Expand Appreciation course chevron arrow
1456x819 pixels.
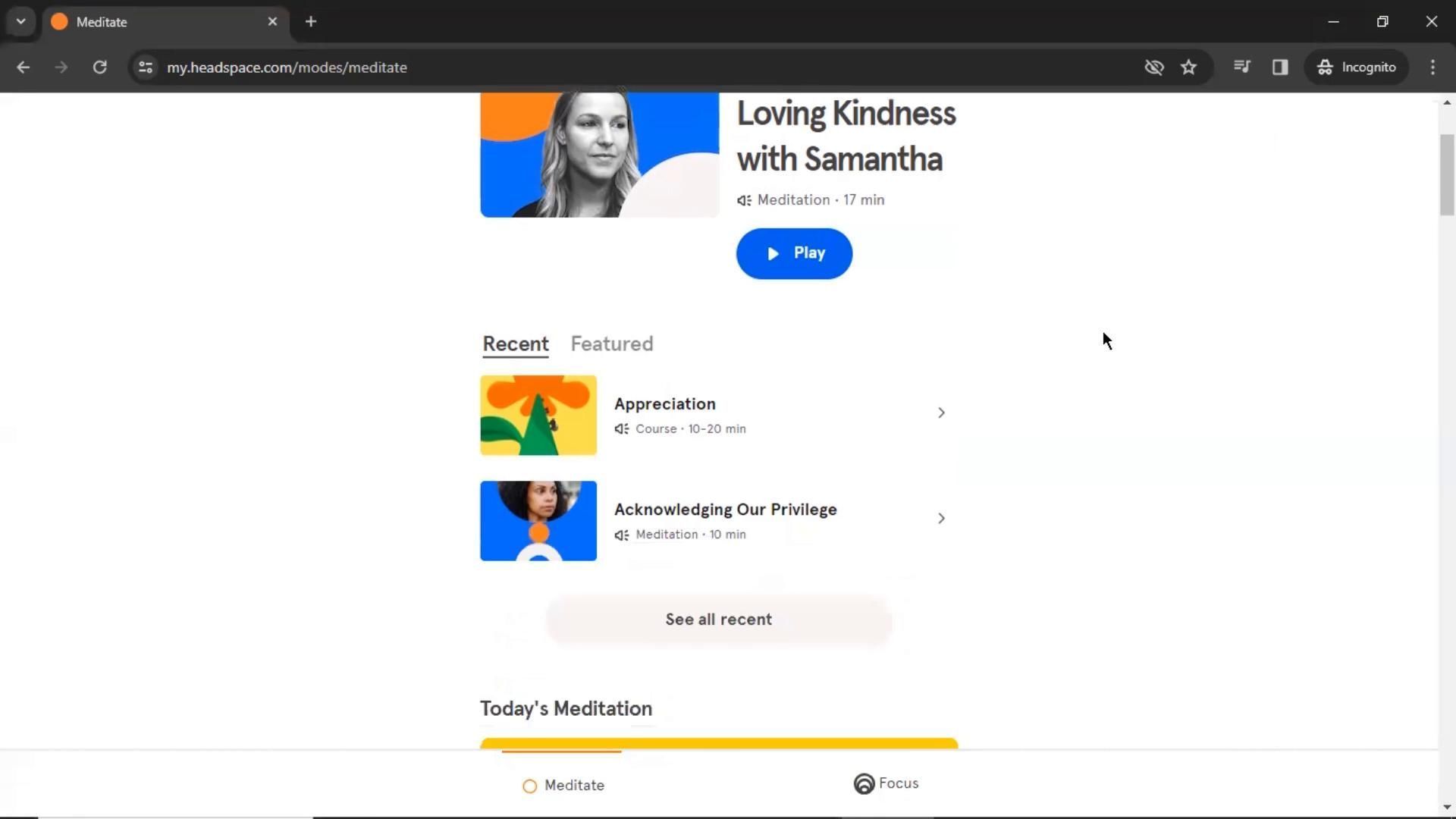point(940,413)
